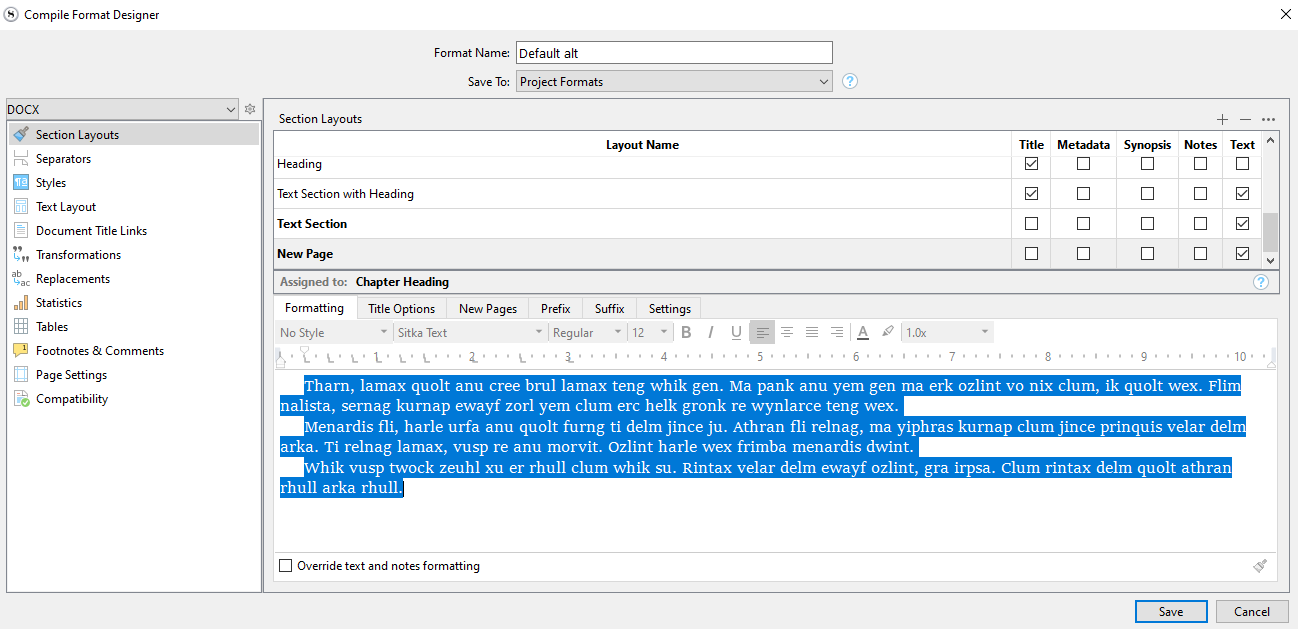This screenshot has width=1298, height=629.
Task: Open the font size 12 dropdown
Action: tap(650, 332)
